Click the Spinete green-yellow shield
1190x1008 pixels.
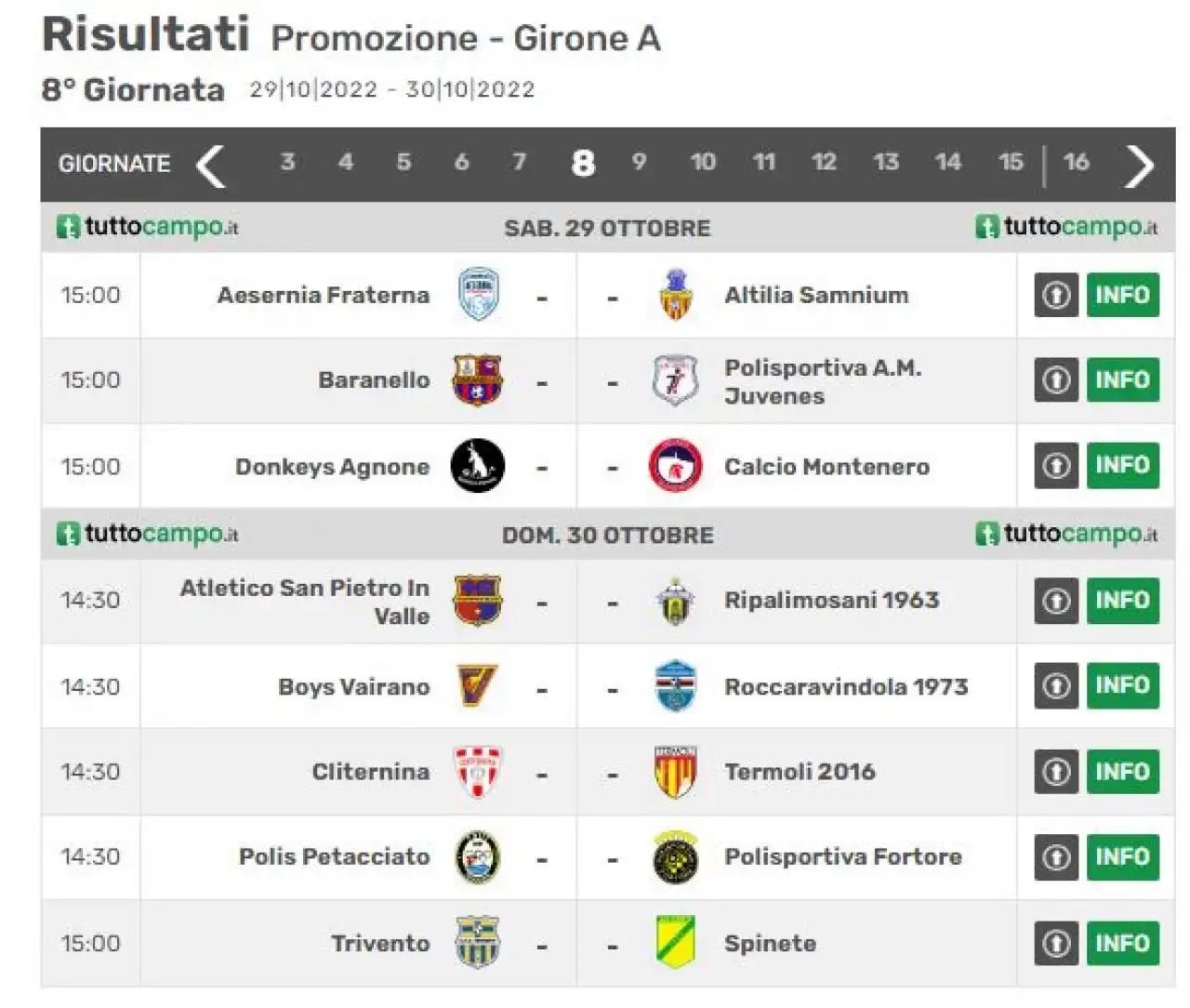point(675,942)
